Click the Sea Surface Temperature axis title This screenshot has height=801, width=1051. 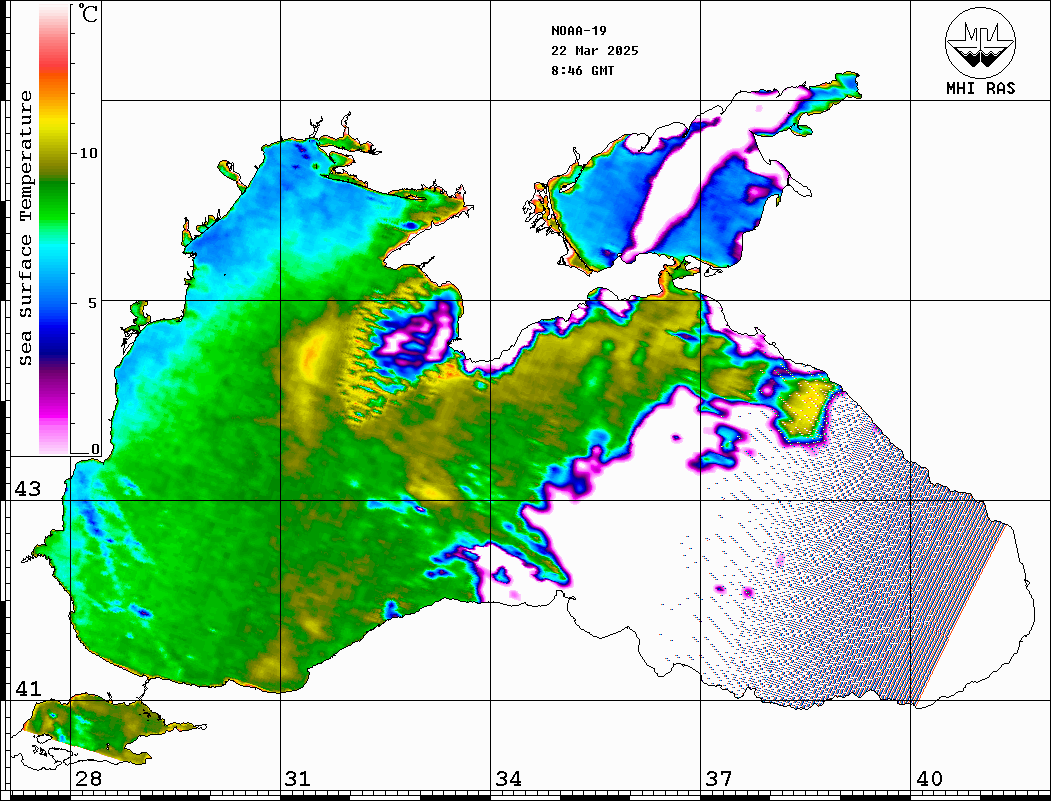click(25, 228)
